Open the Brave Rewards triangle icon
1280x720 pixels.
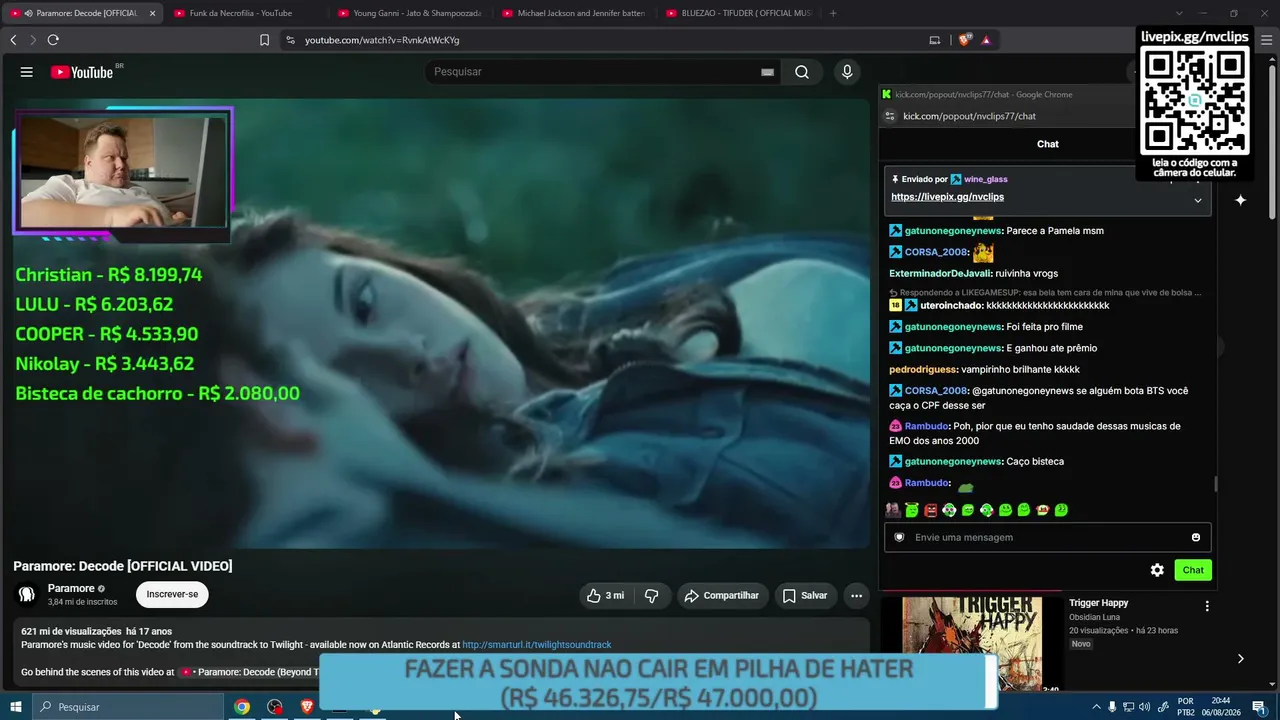point(986,40)
